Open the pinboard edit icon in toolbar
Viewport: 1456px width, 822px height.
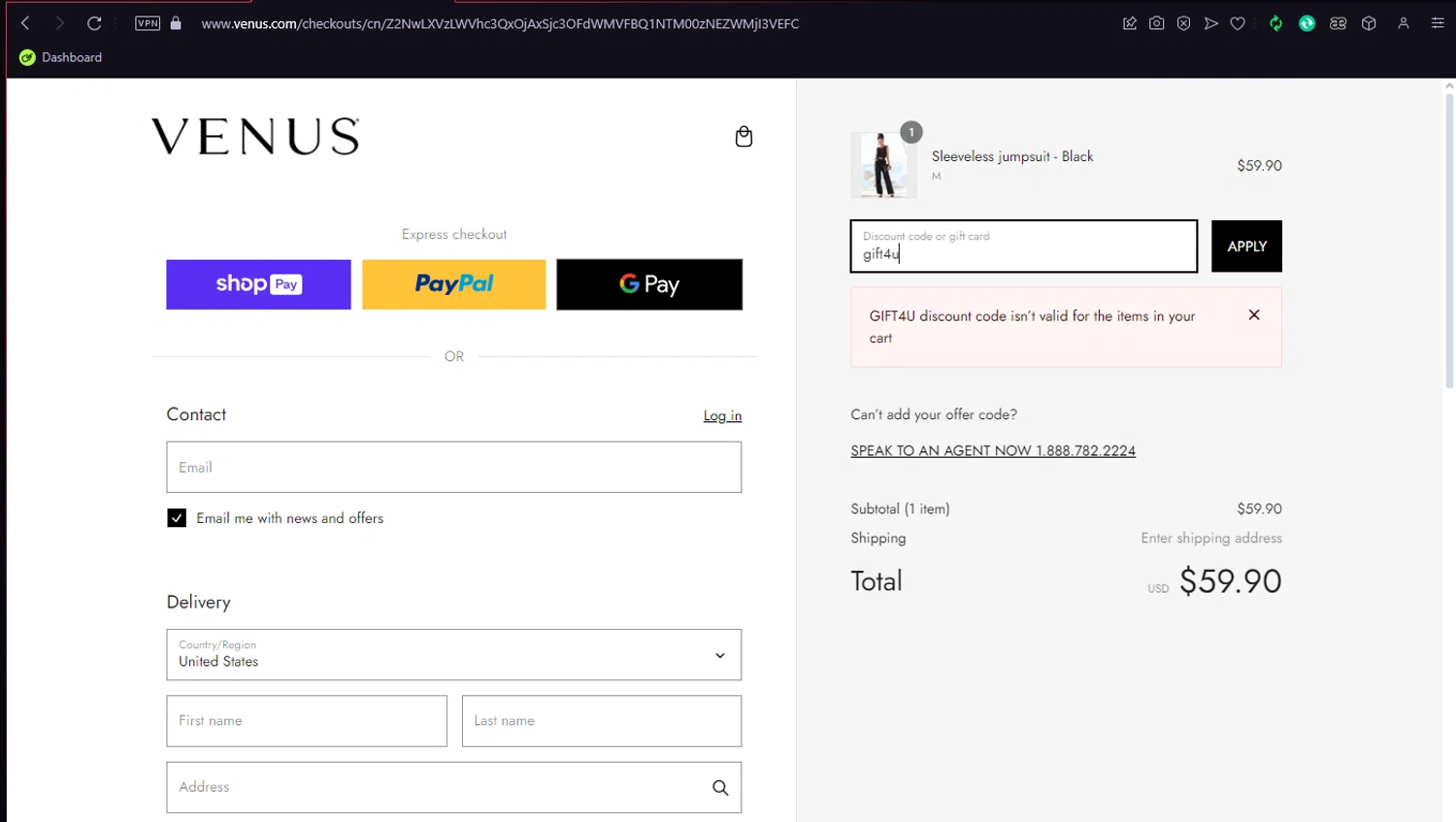point(1130,23)
